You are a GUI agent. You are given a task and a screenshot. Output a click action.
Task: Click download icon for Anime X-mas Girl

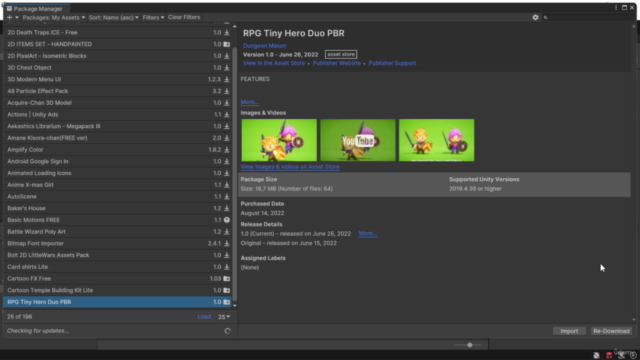click(227, 185)
